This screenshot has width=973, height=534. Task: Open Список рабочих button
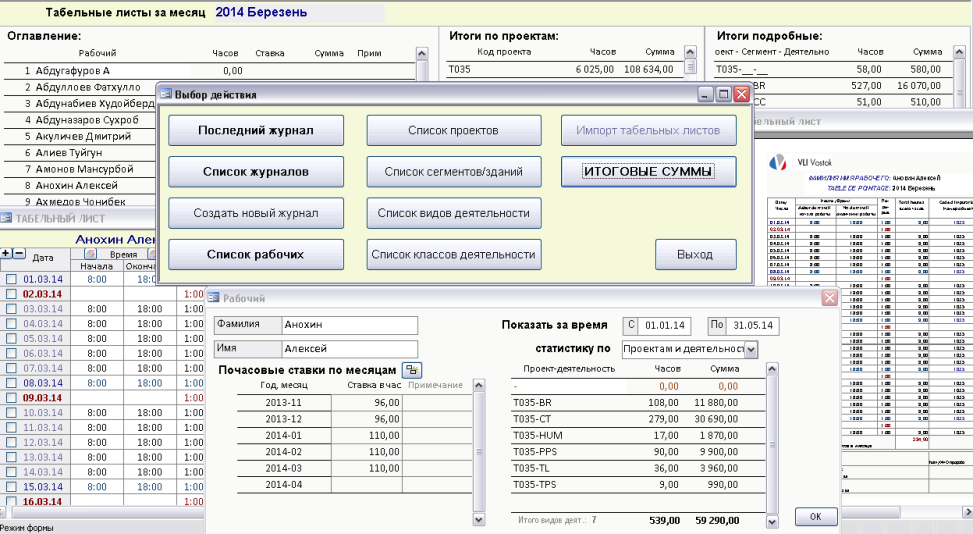click(256, 254)
